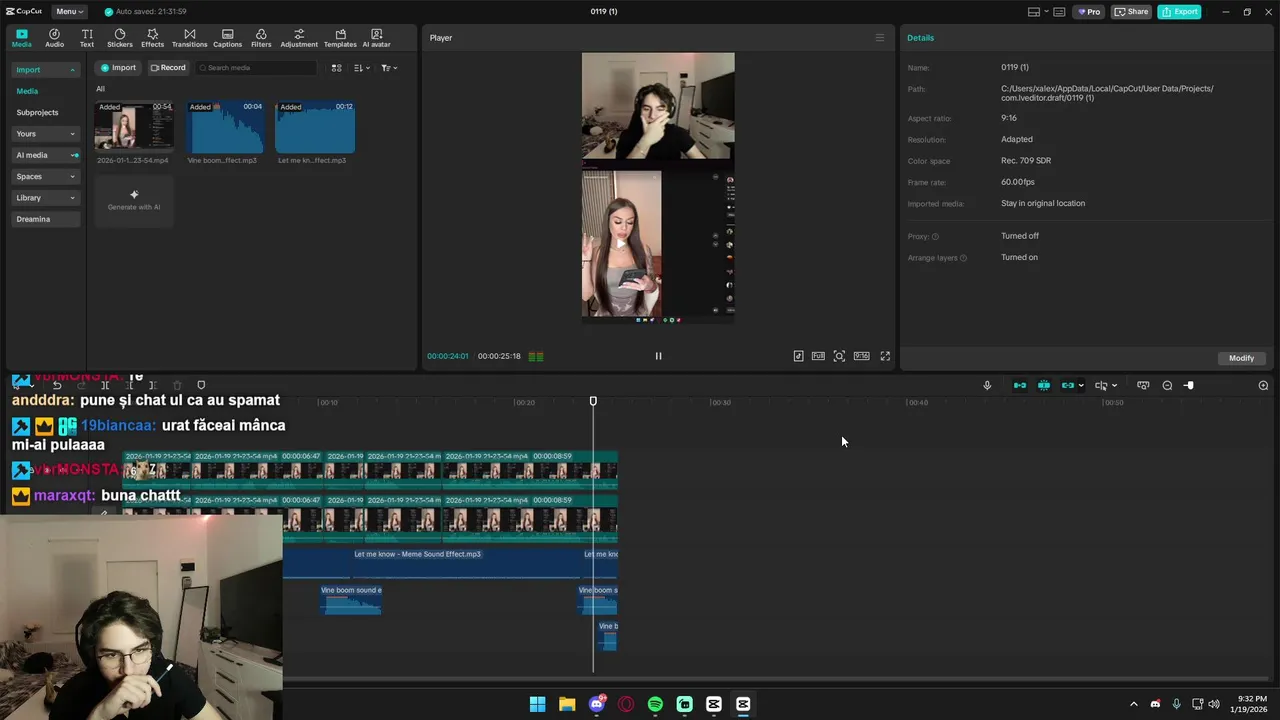Image resolution: width=1280 pixels, height=720 pixels.
Task: Open File Explorer from taskbar
Action: [567, 704]
